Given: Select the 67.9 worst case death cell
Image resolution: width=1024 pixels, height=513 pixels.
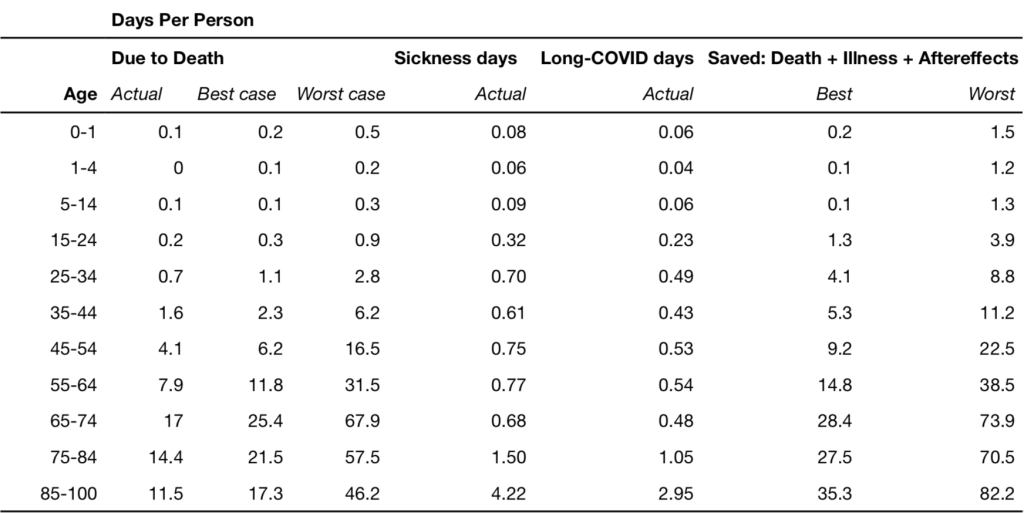Looking at the screenshot, I should [x=363, y=420].
